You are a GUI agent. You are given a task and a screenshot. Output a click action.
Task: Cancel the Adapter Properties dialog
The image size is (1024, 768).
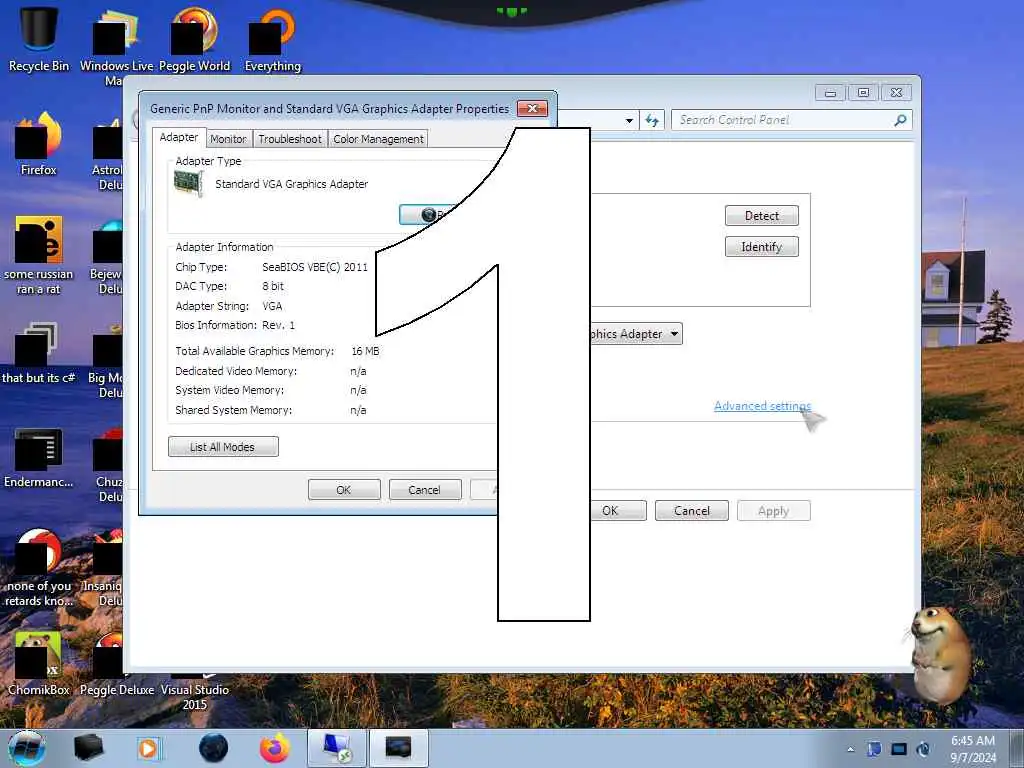pyautogui.click(x=424, y=490)
